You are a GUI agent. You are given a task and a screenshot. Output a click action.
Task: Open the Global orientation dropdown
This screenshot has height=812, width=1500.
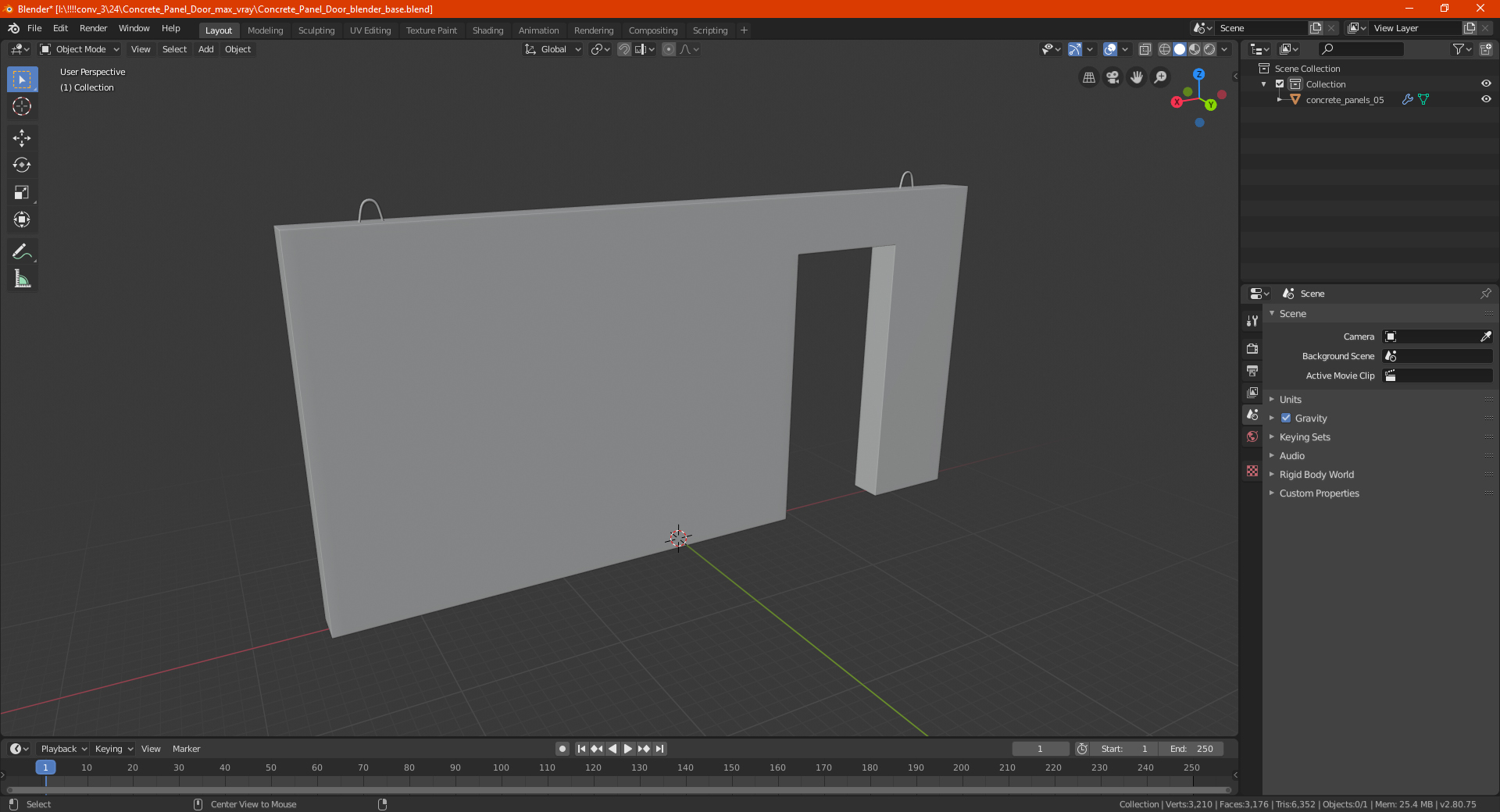(x=553, y=49)
